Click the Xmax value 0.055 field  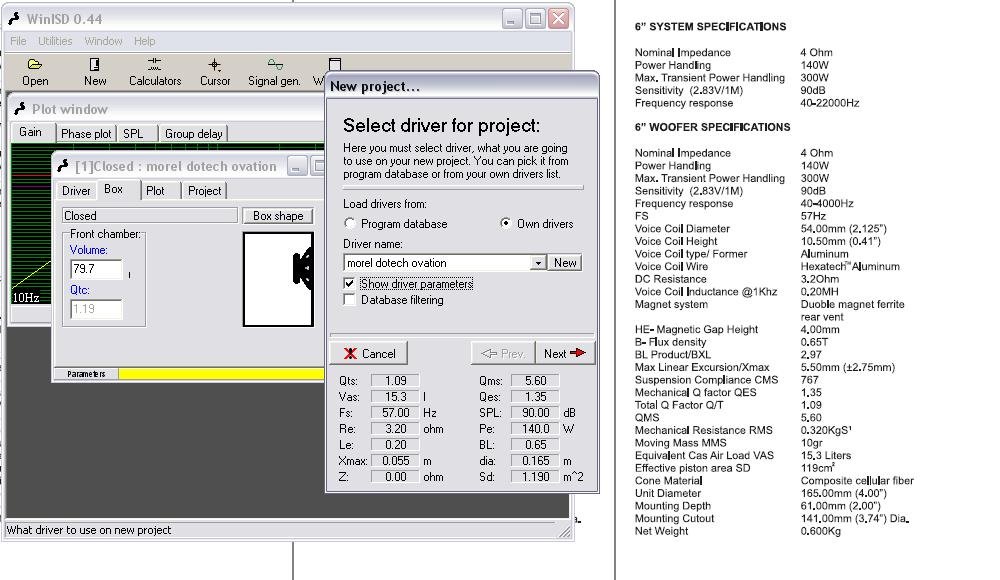click(395, 461)
